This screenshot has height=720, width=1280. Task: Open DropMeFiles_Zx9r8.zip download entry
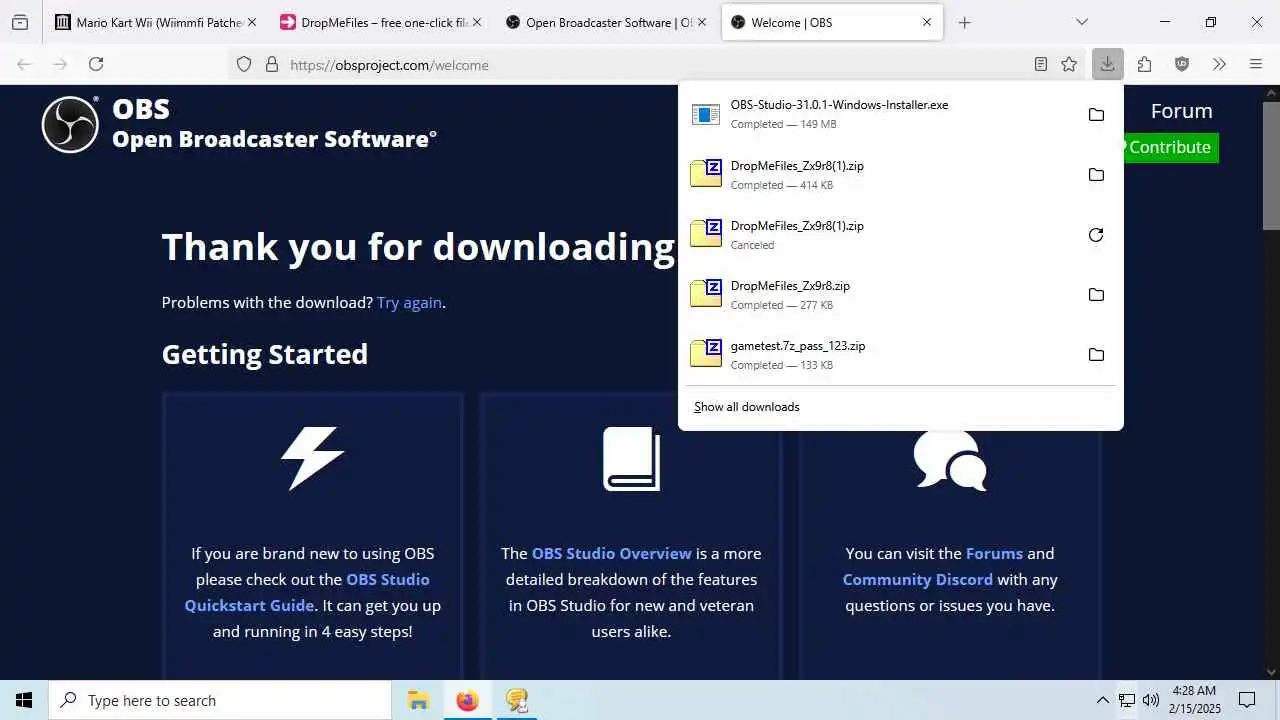[883, 294]
